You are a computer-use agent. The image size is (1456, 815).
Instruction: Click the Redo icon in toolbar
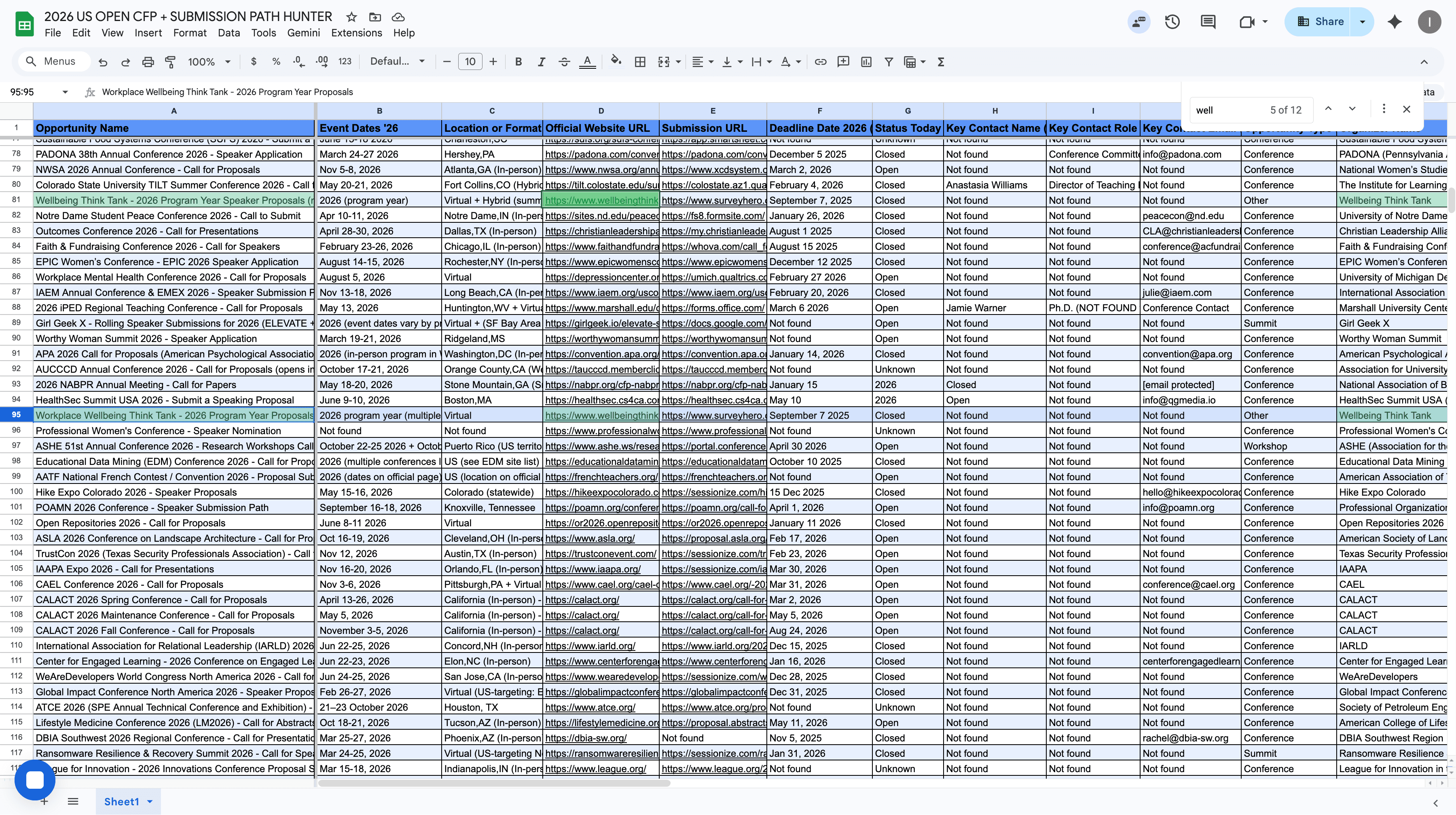point(125,62)
